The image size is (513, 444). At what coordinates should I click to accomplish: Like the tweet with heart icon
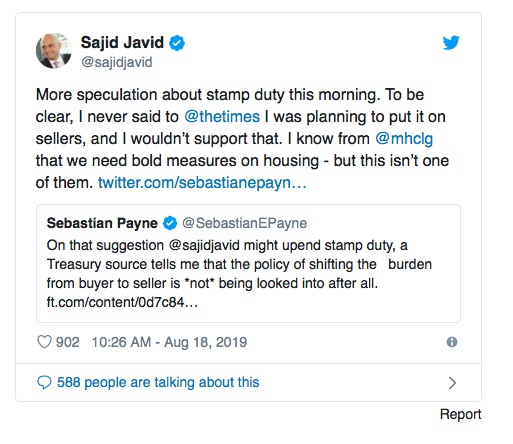point(44,342)
